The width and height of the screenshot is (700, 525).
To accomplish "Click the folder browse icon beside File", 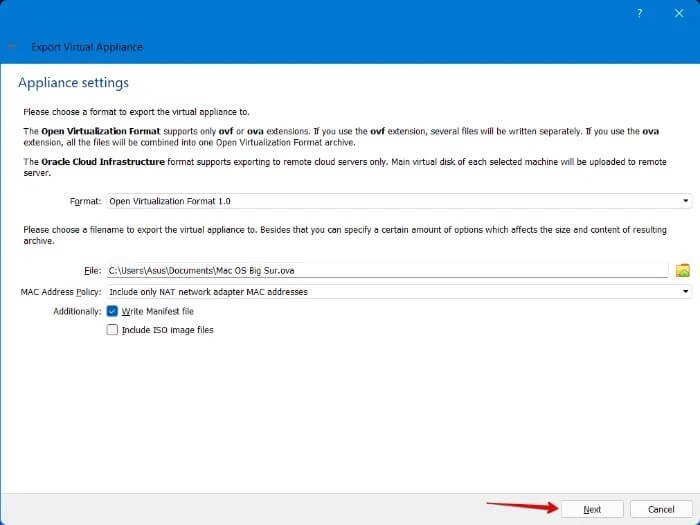I will click(683, 270).
